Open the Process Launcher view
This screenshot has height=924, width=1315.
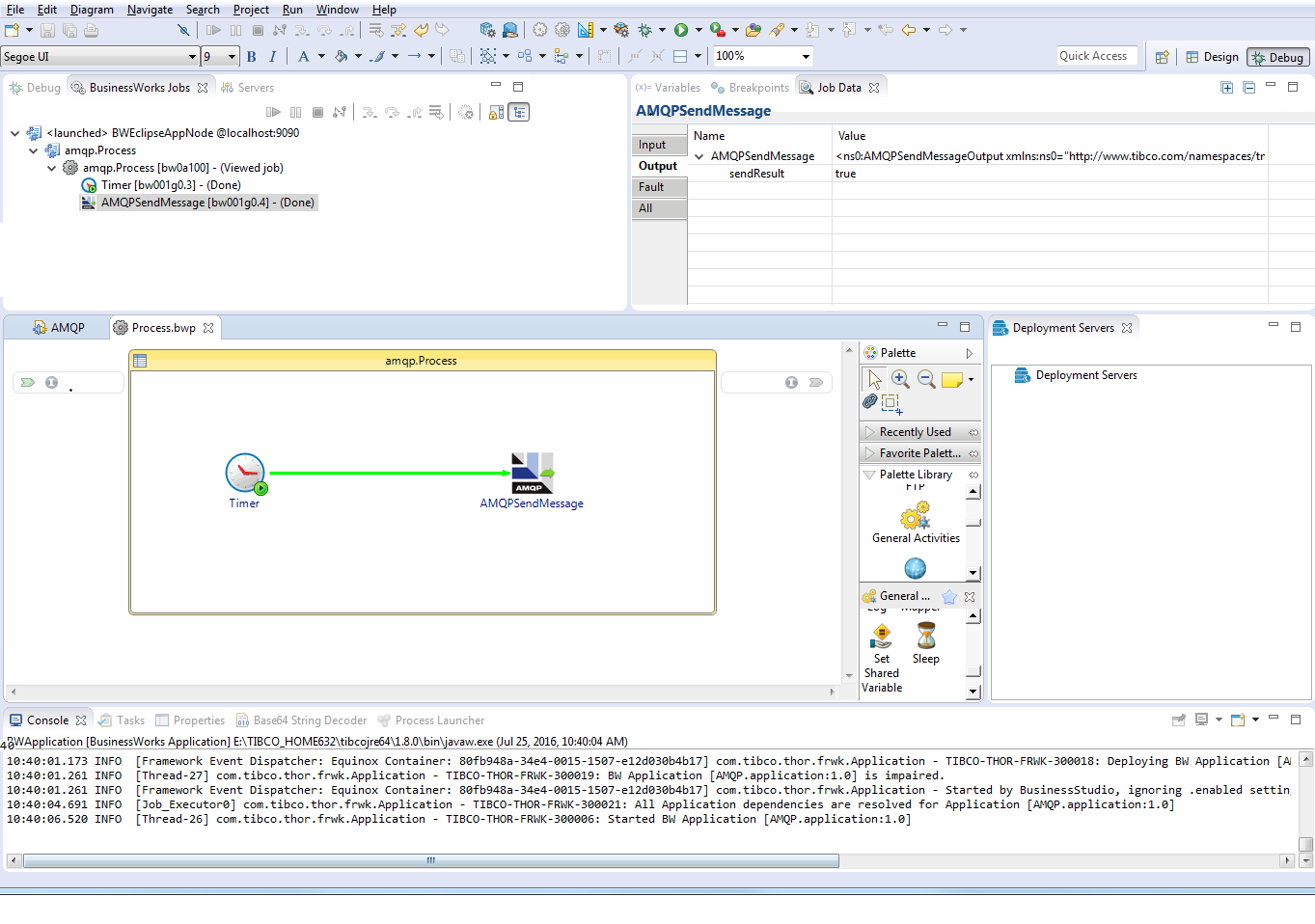pyautogui.click(x=431, y=720)
